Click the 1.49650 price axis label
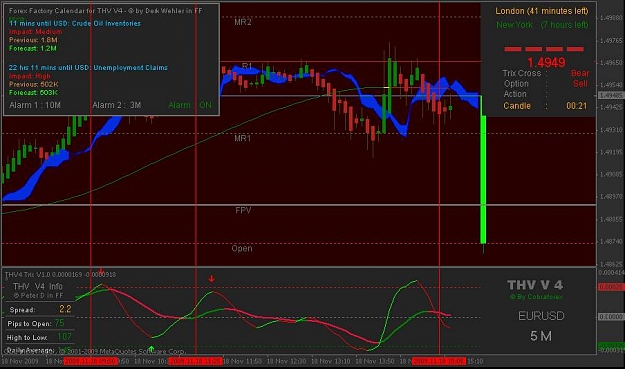The width and height of the screenshot is (625, 369). [x=611, y=63]
